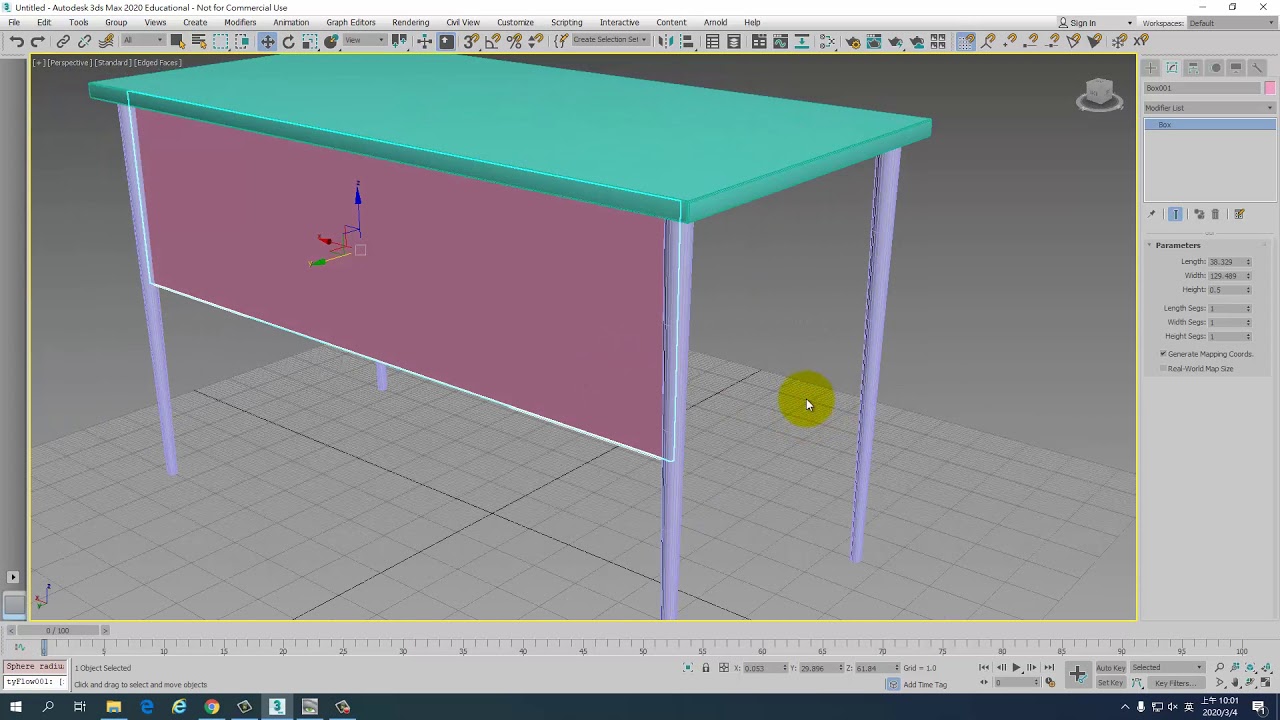Open the Key mode 'Selected' dropdown
This screenshot has width=1280, height=720.
click(1167, 668)
